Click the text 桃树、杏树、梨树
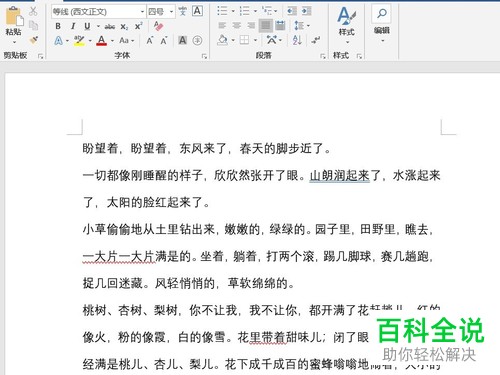The image size is (500, 375). 130,310
